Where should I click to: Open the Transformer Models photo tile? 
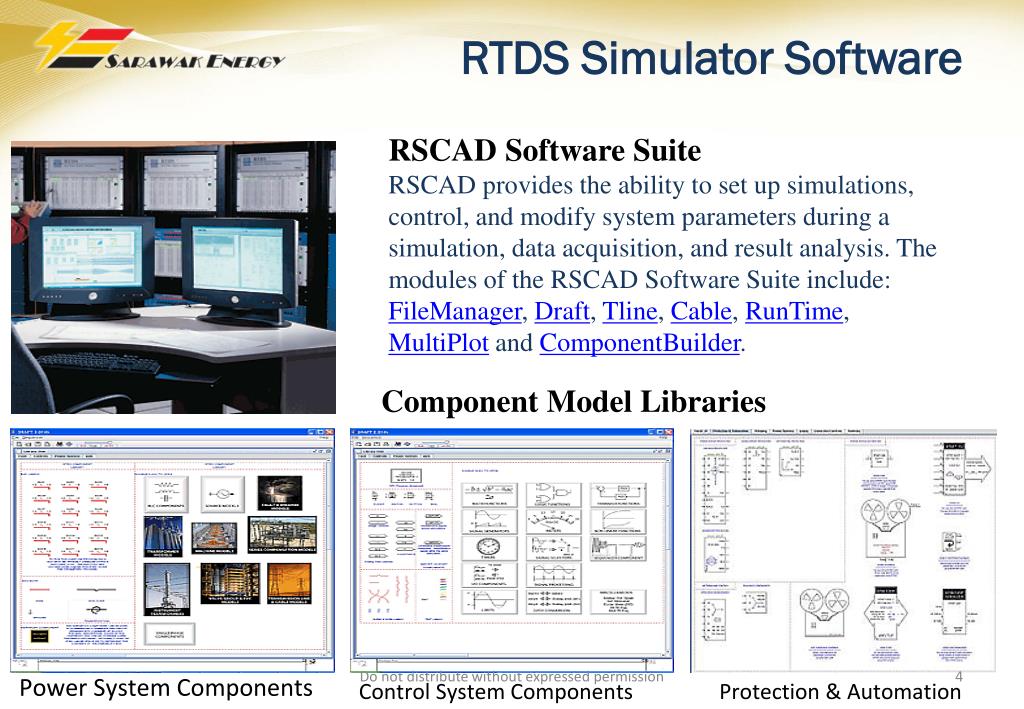163,537
